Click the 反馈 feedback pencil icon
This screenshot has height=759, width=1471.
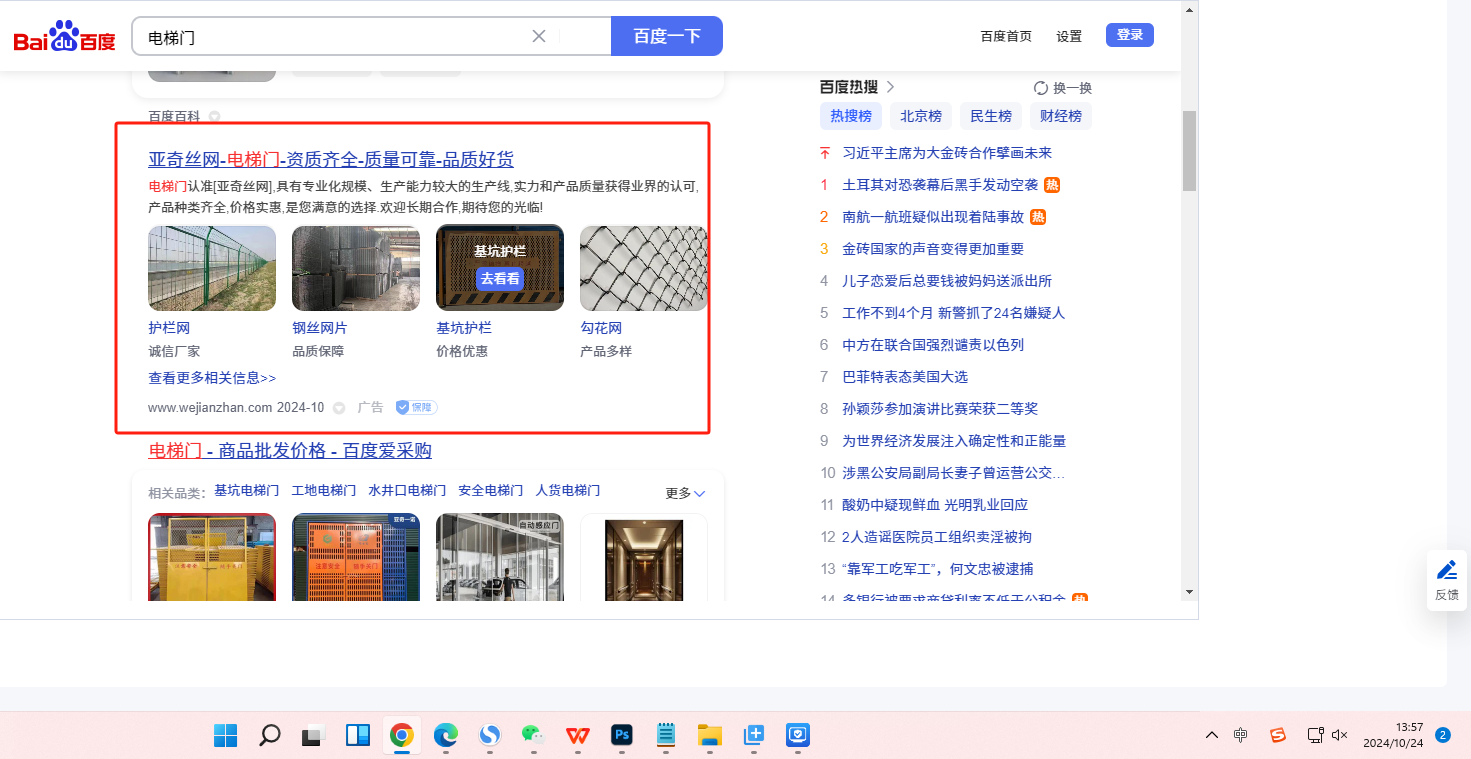tap(1446, 570)
